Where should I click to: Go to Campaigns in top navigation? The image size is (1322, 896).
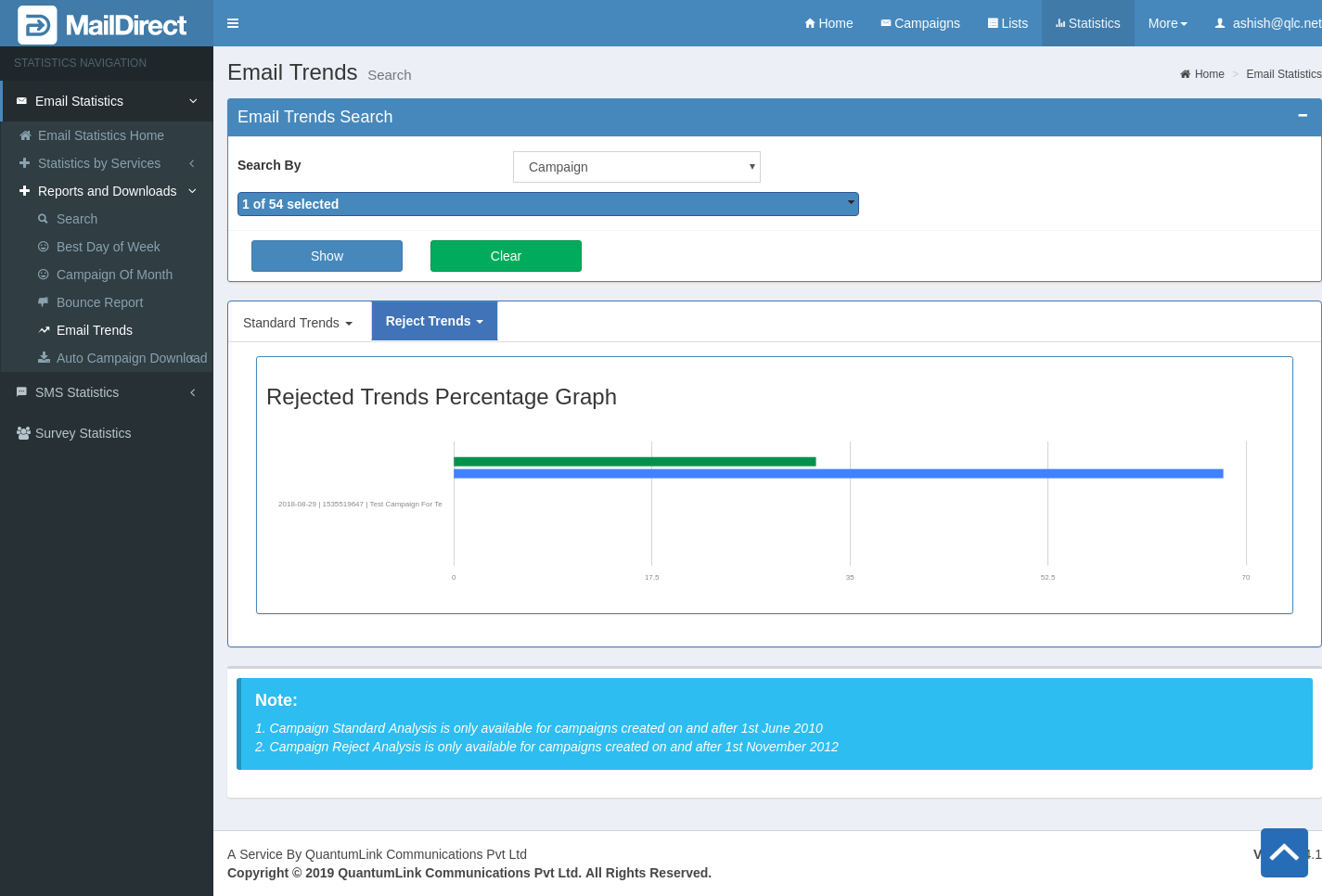[x=919, y=23]
